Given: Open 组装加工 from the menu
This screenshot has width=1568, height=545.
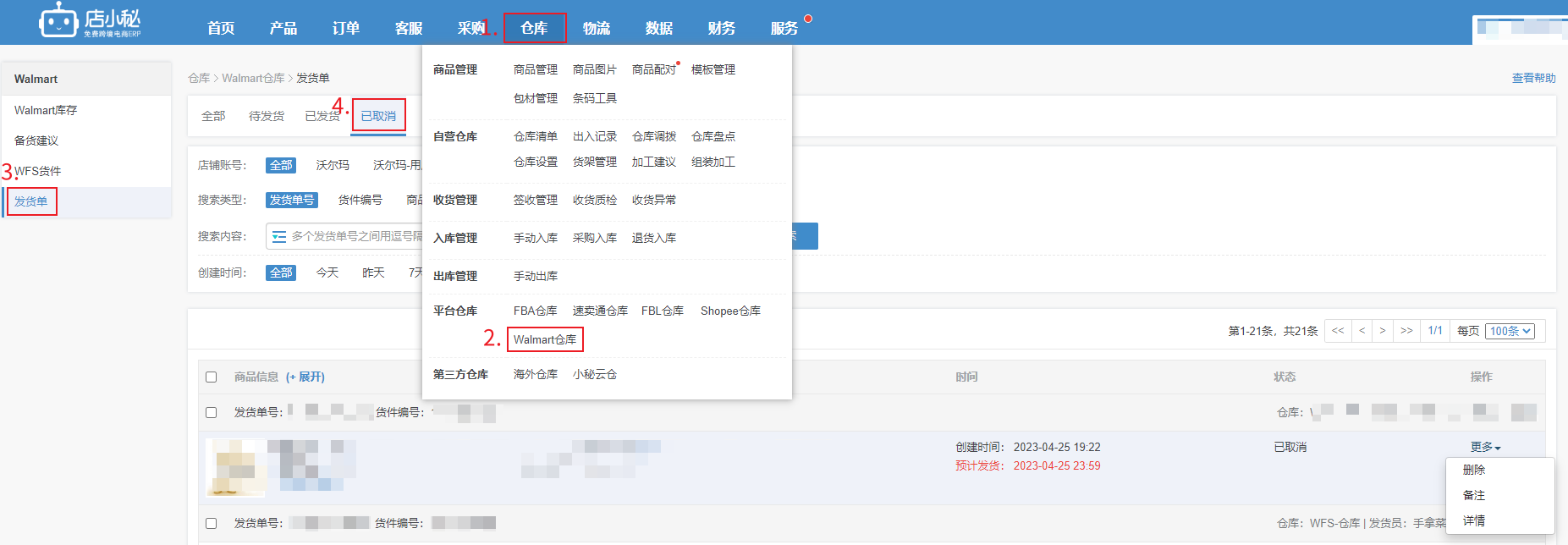Looking at the screenshot, I should click(x=713, y=162).
